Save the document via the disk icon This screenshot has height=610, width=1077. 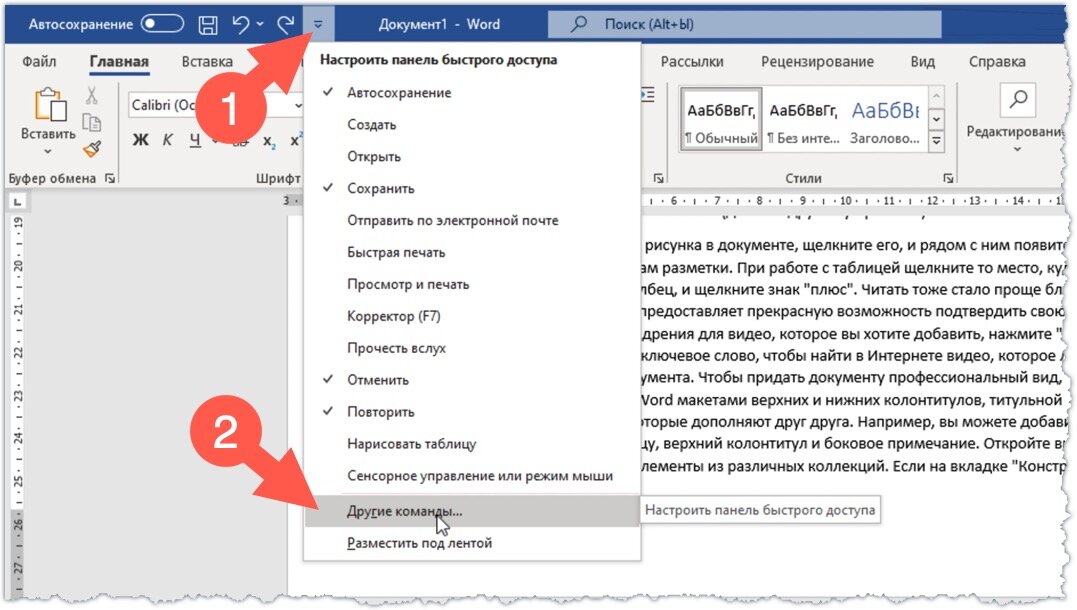tap(207, 22)
